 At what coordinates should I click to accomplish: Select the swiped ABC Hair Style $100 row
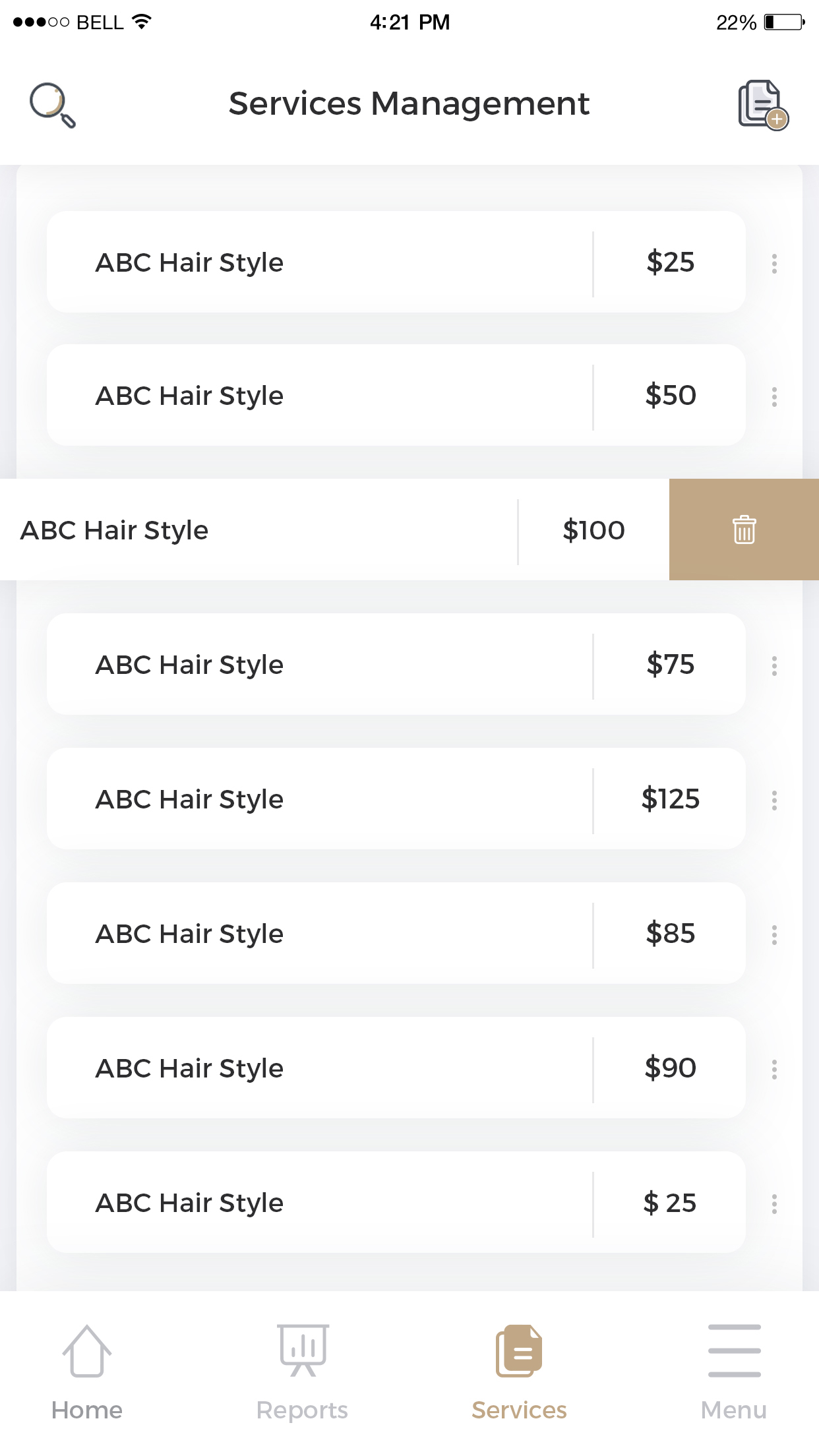(x=264, y=530)
